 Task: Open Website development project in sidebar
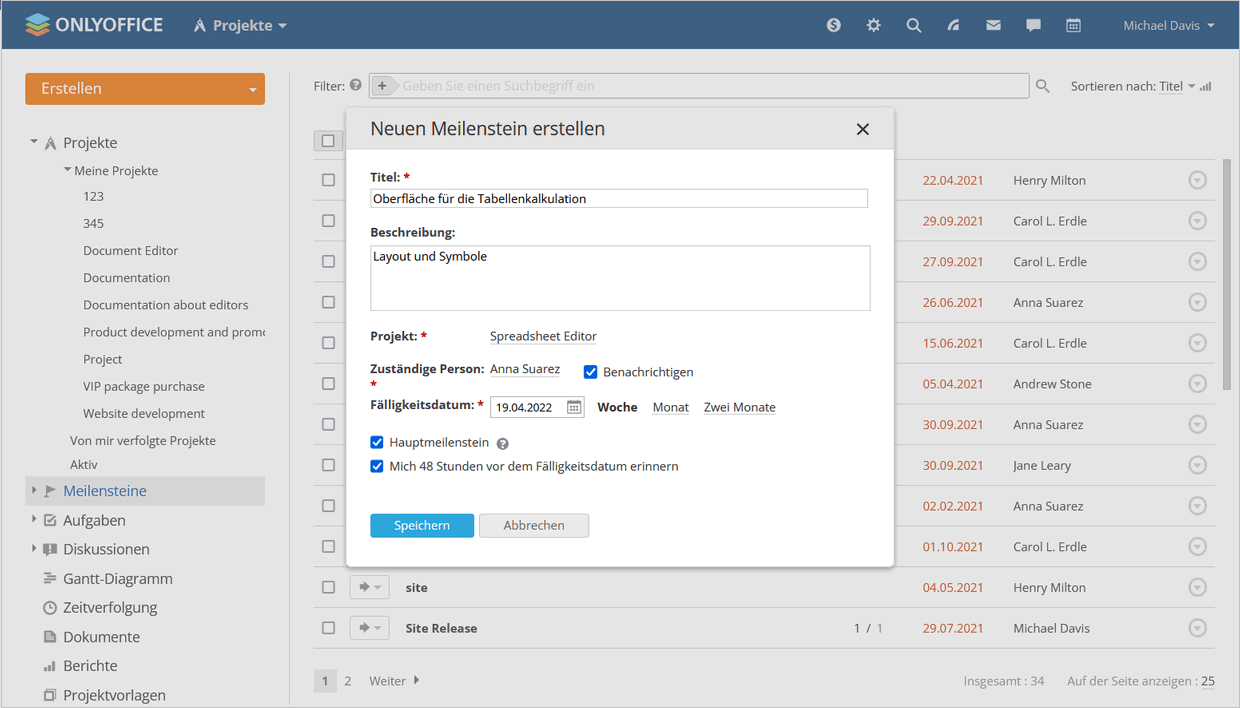point(144,413)
